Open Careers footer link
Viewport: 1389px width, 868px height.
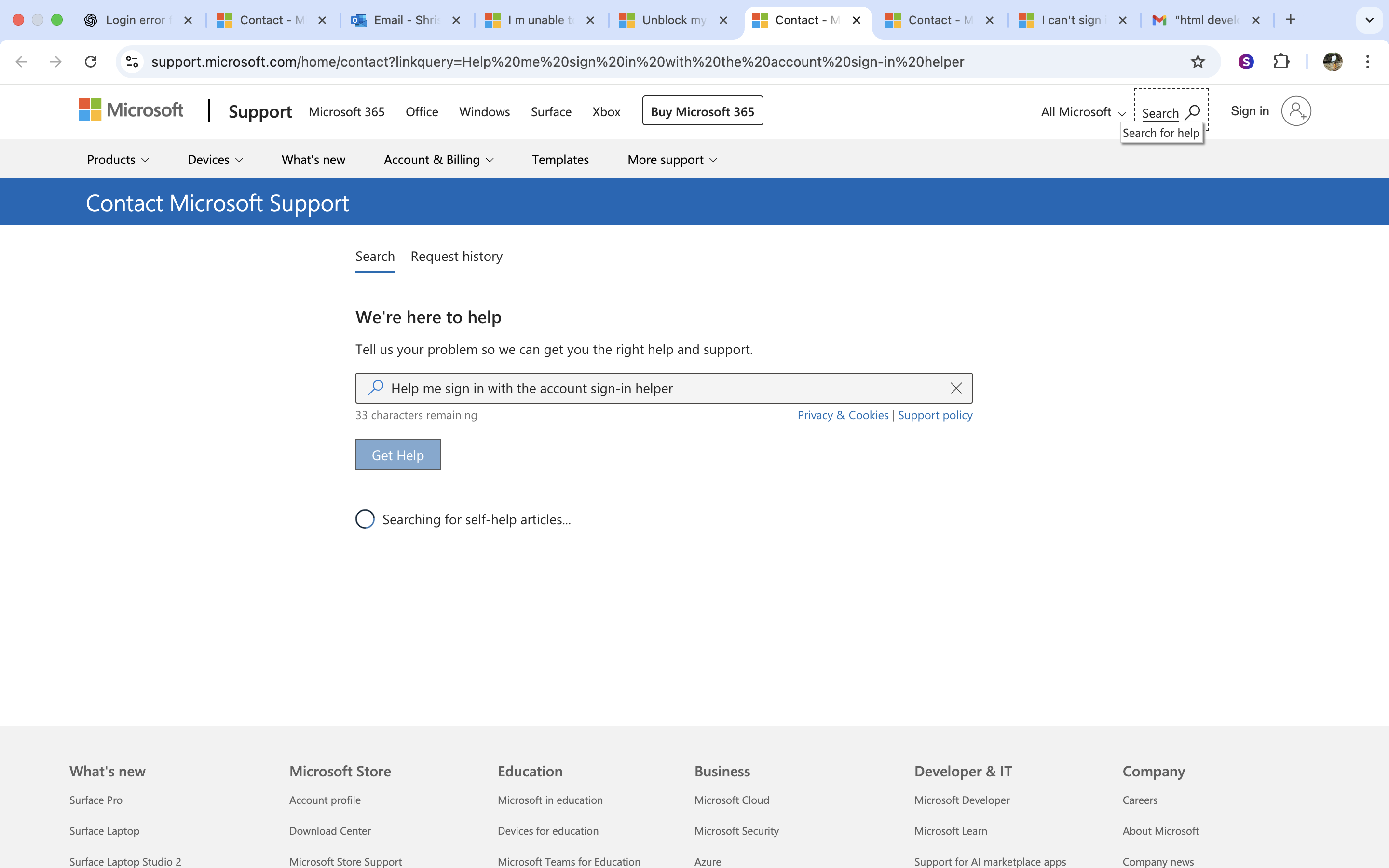coord(1140,800)
